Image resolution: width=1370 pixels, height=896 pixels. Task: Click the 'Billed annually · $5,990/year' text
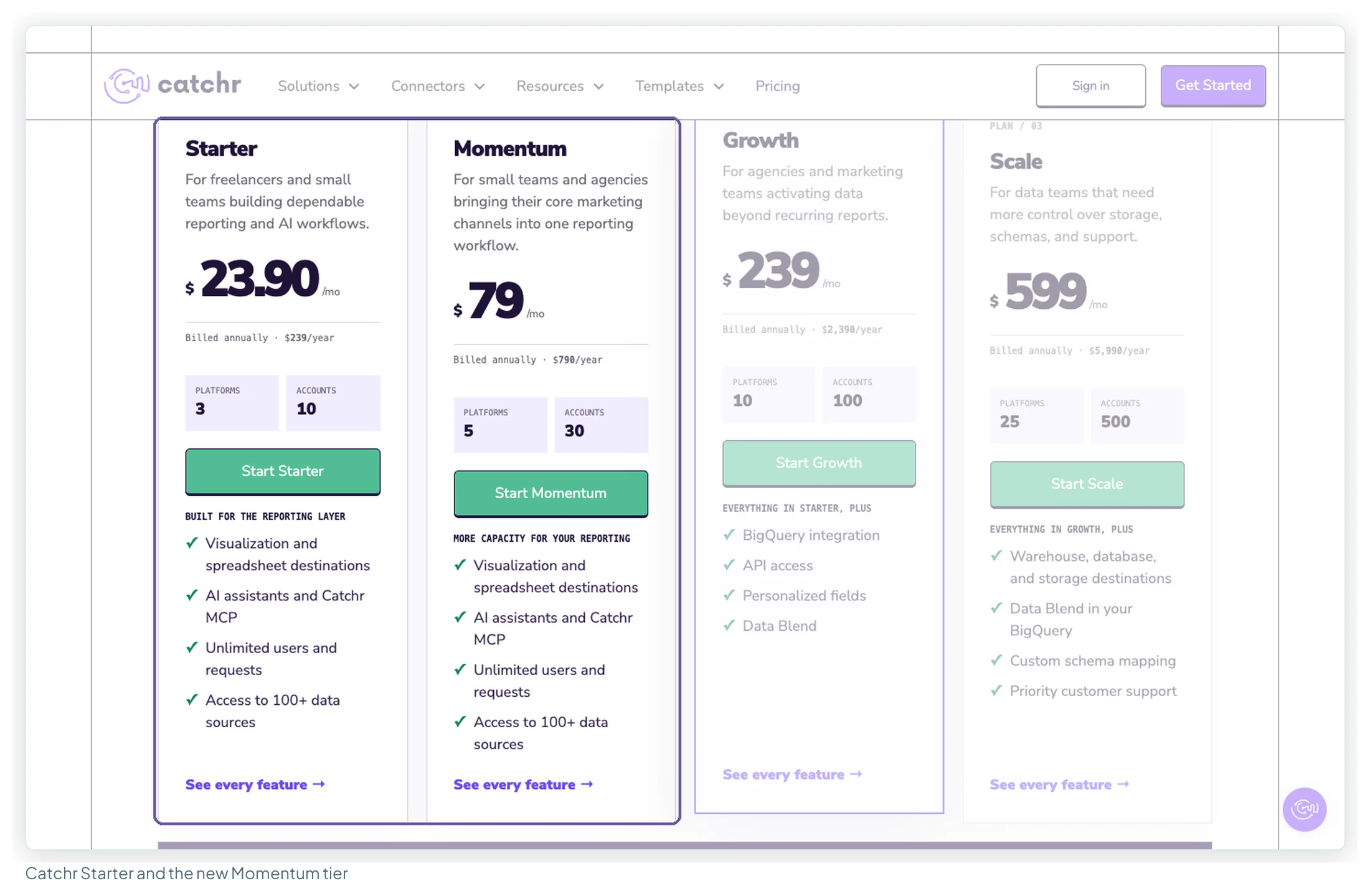[x=1069, y=351]
